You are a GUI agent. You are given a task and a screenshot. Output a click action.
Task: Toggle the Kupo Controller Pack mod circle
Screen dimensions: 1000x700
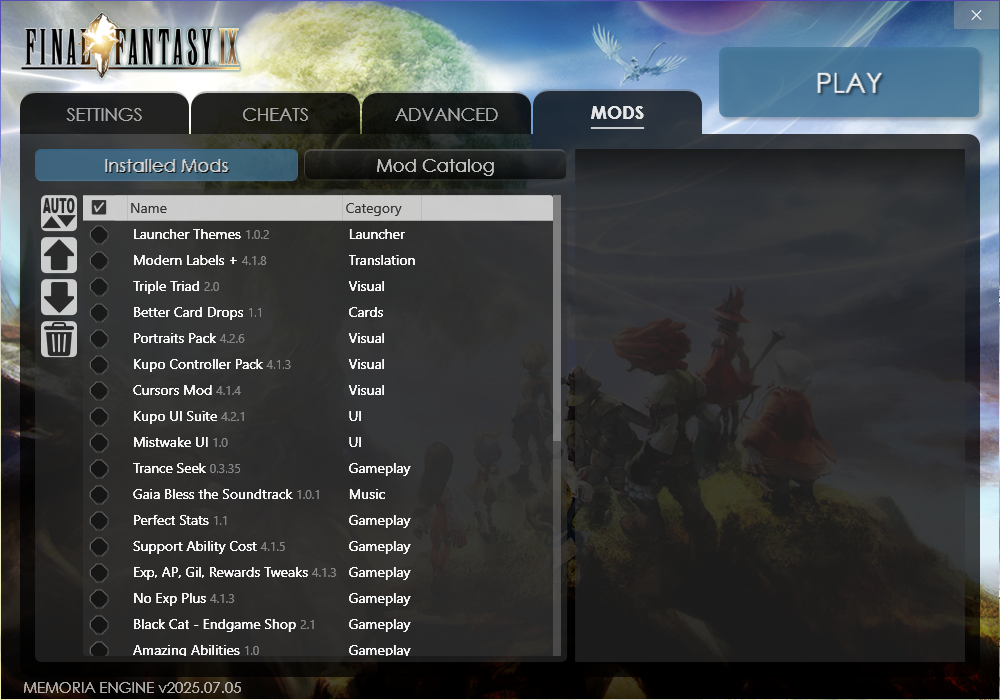[99, 365]
